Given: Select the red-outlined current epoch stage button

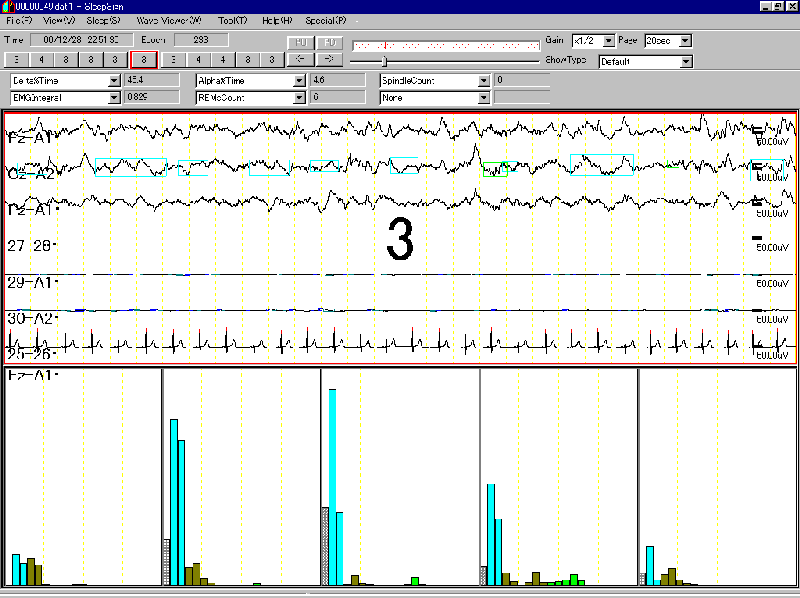Looking at the screenshot, I should 144,60.
